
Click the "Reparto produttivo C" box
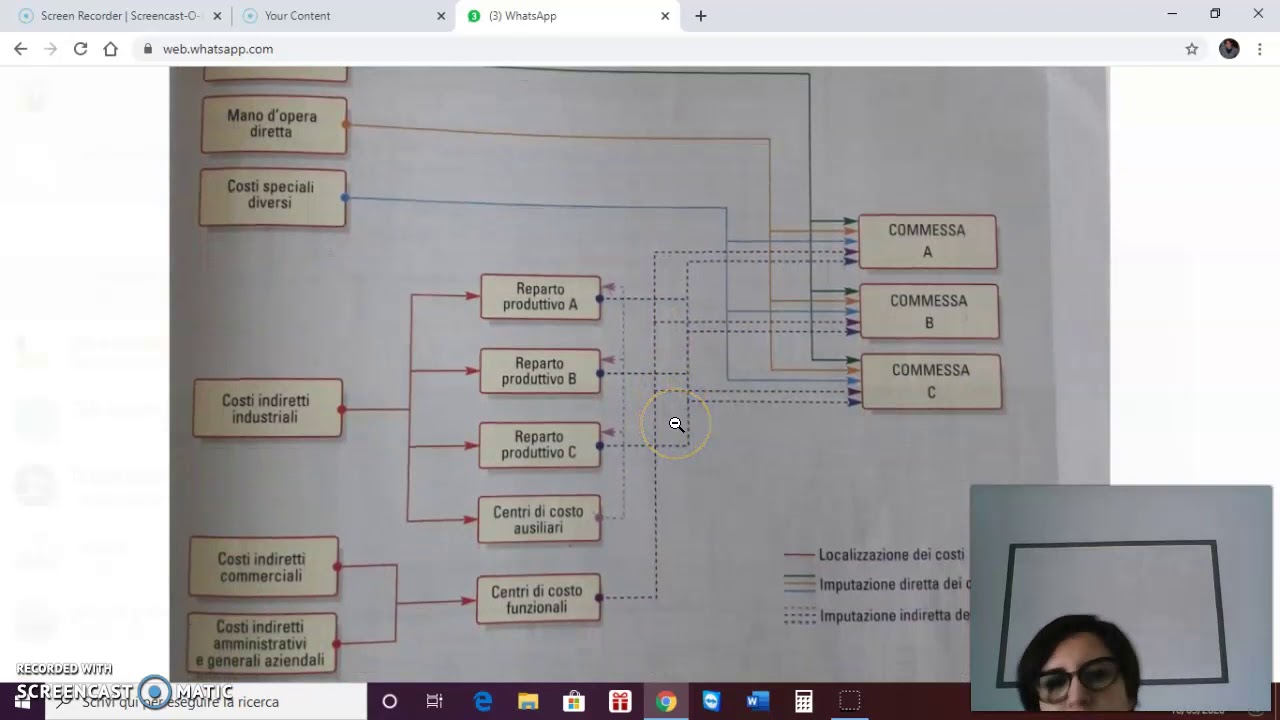pos(540,445)
